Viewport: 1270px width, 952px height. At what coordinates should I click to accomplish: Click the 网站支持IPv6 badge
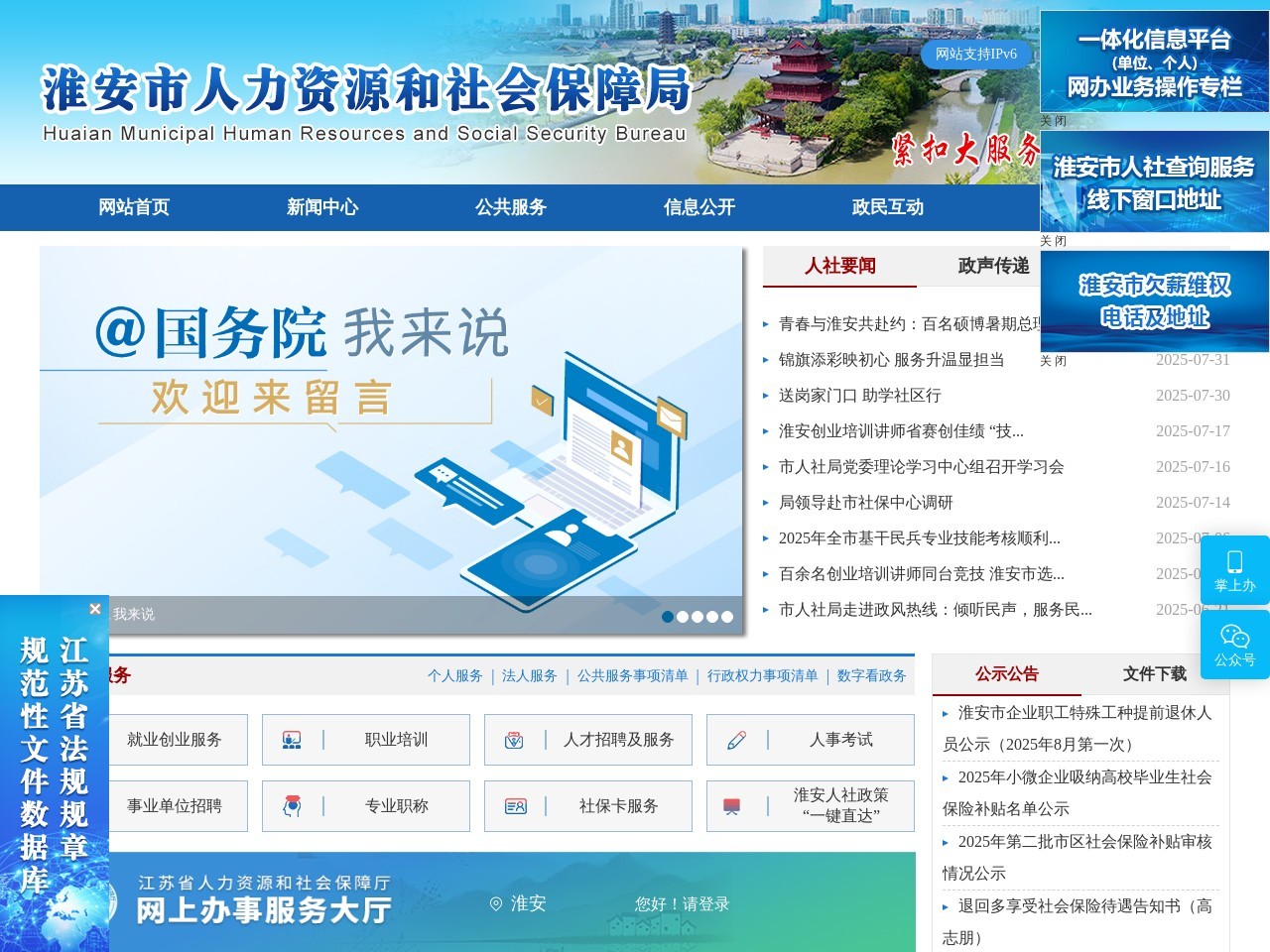[973, 57]
